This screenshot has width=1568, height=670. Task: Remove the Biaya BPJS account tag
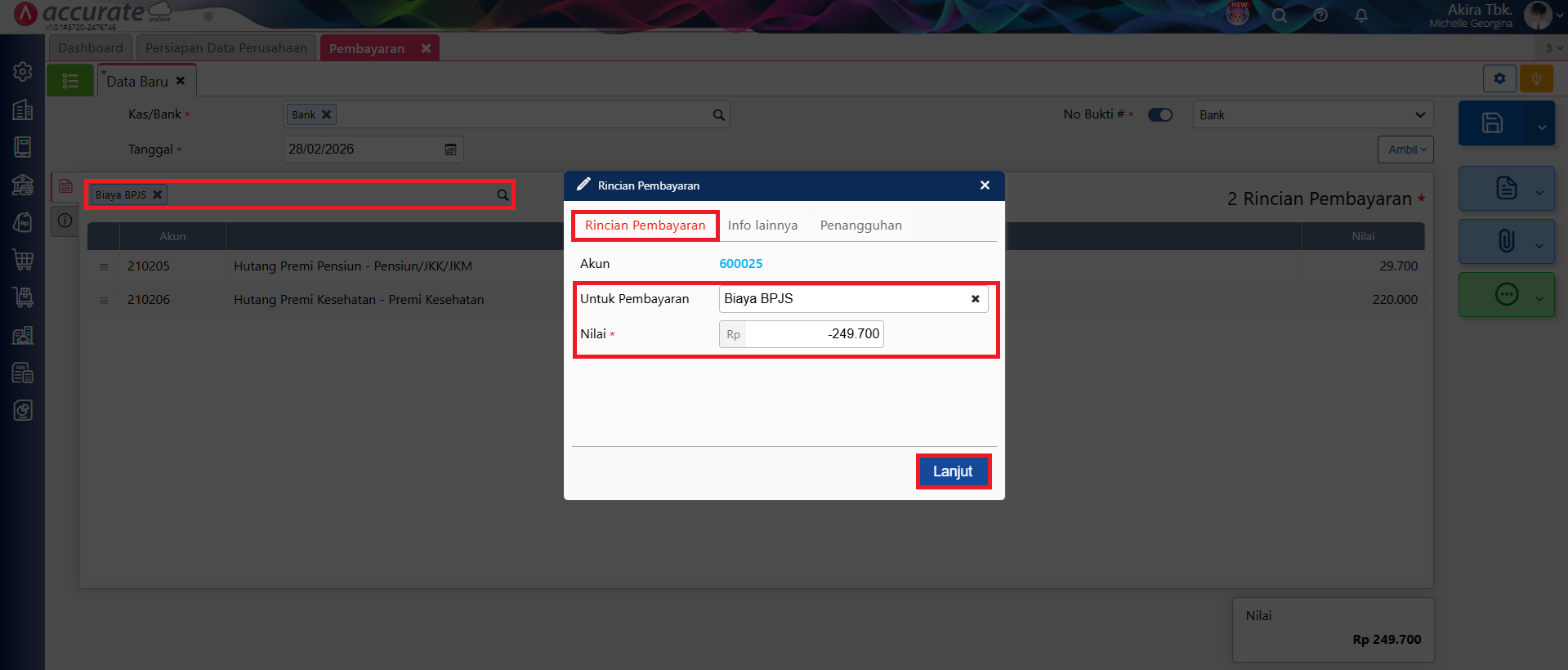[x=158, y=195]
